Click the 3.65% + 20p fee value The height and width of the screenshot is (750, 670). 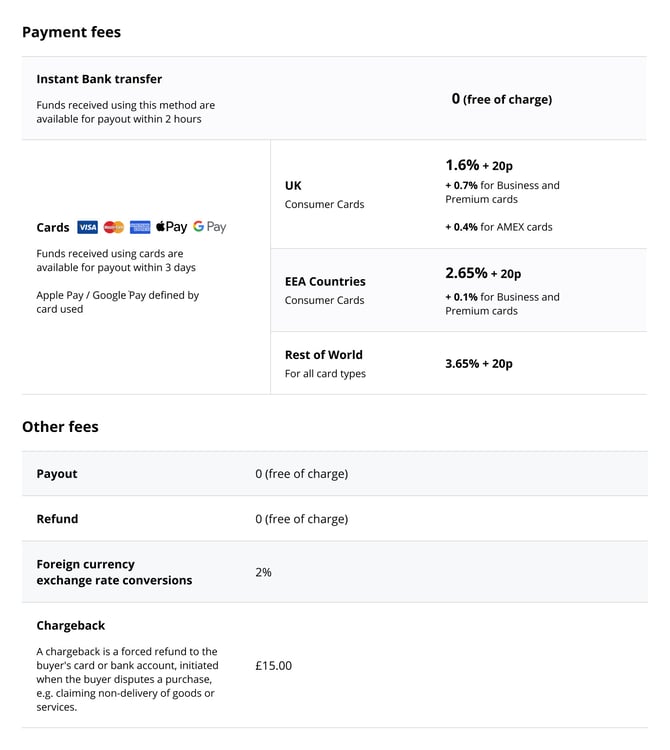coord(478,364)
